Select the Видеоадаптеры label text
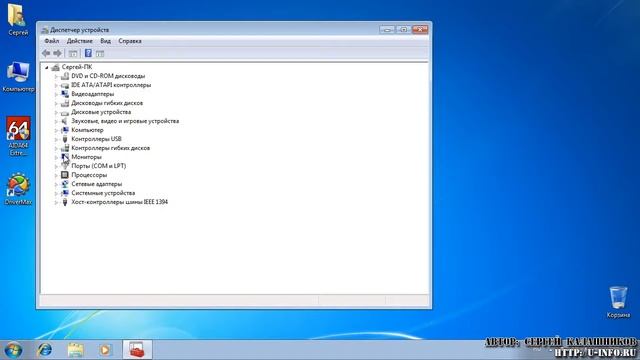Viewport: 640px width, 360px height. (93, 94)
